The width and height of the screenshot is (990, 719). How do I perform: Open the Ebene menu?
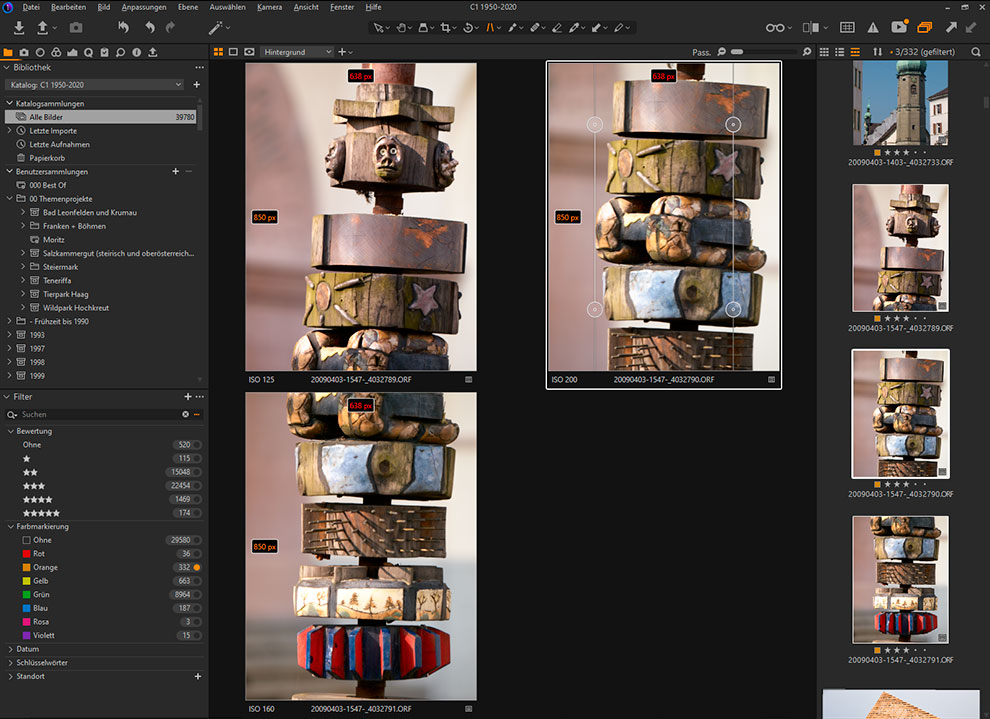(188, 7)
